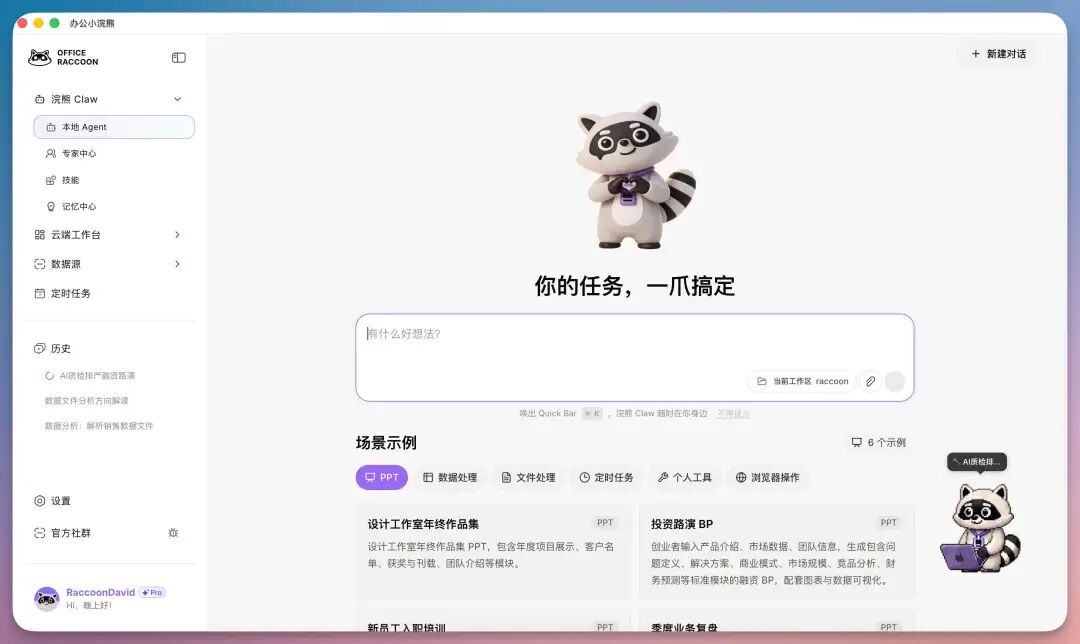The image size is (1080, 644).
Task: Click the monitor icon beside 6 个示例
Action: click(857, 442)
